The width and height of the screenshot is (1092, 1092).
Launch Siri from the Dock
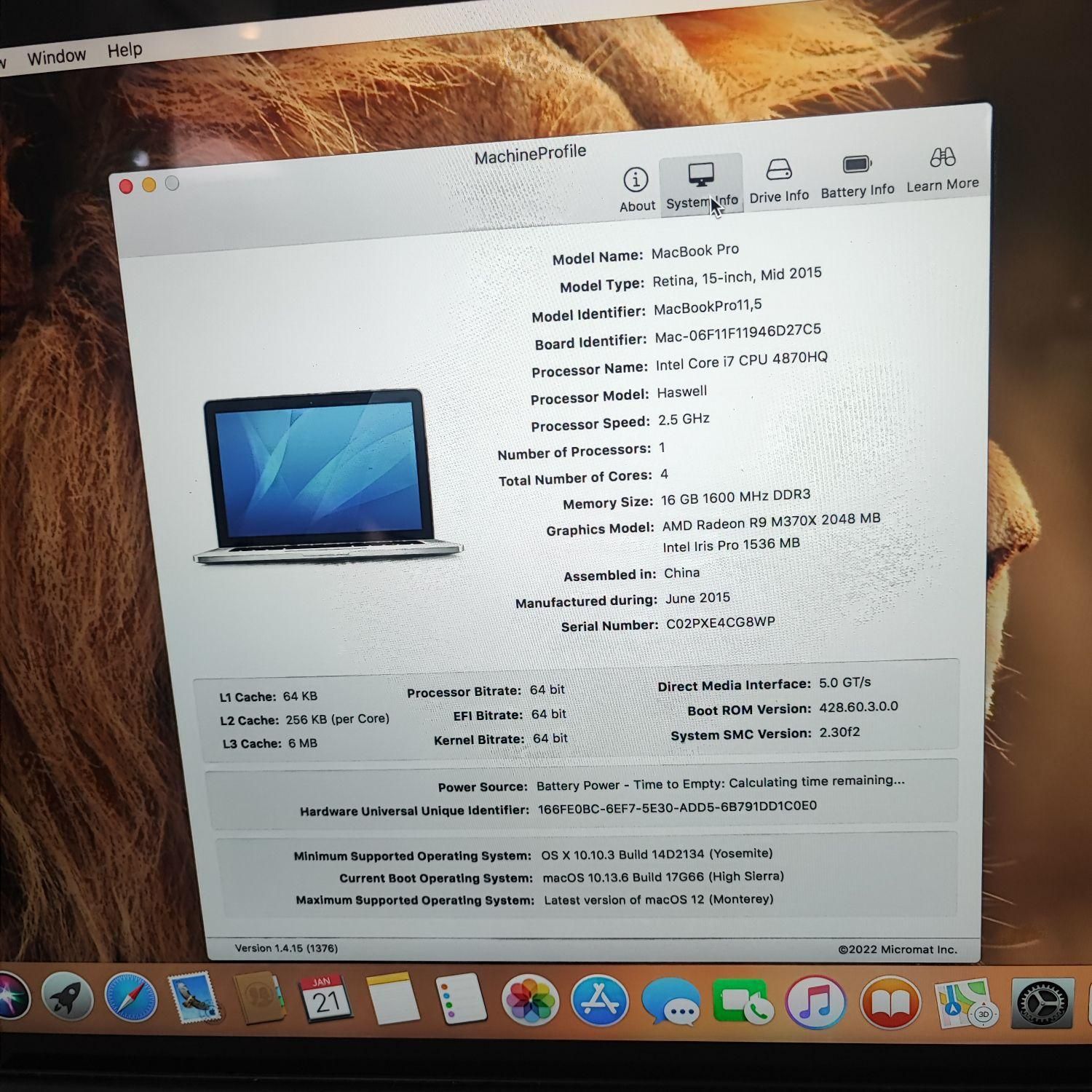tap(12, 997)
